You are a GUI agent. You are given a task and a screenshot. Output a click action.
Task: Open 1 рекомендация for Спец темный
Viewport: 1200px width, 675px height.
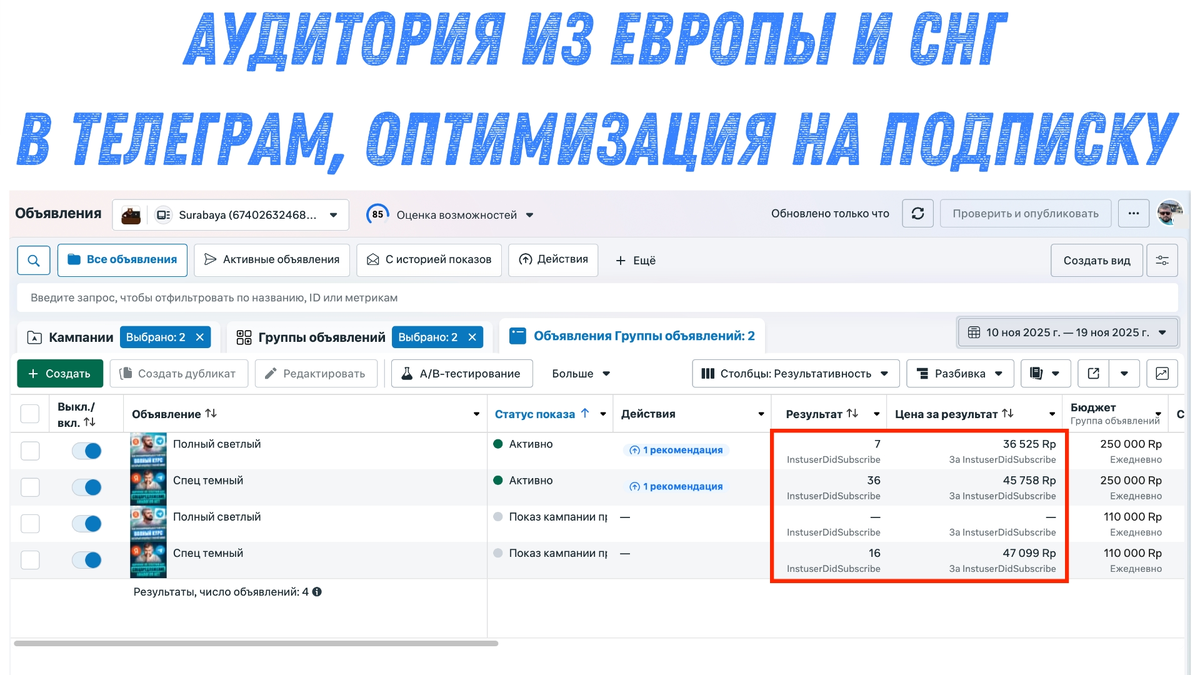(676, 486)
